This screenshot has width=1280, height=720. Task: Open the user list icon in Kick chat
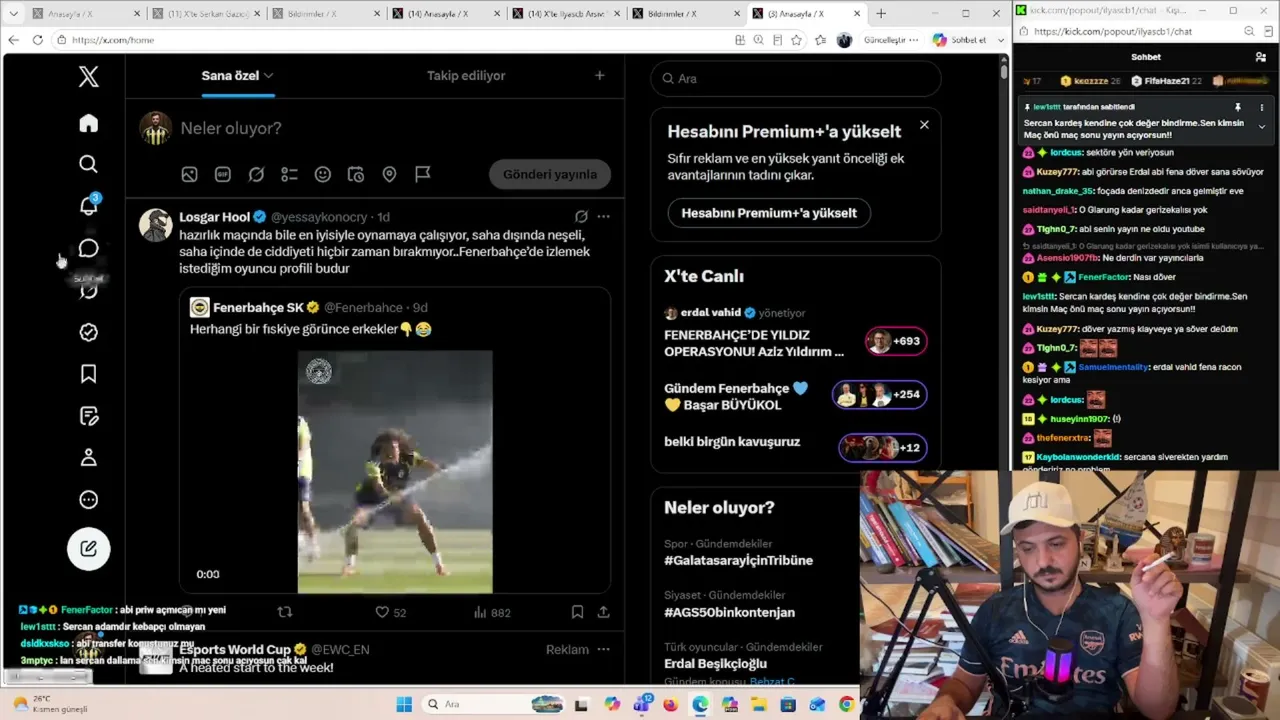[x=1261, y=57]
